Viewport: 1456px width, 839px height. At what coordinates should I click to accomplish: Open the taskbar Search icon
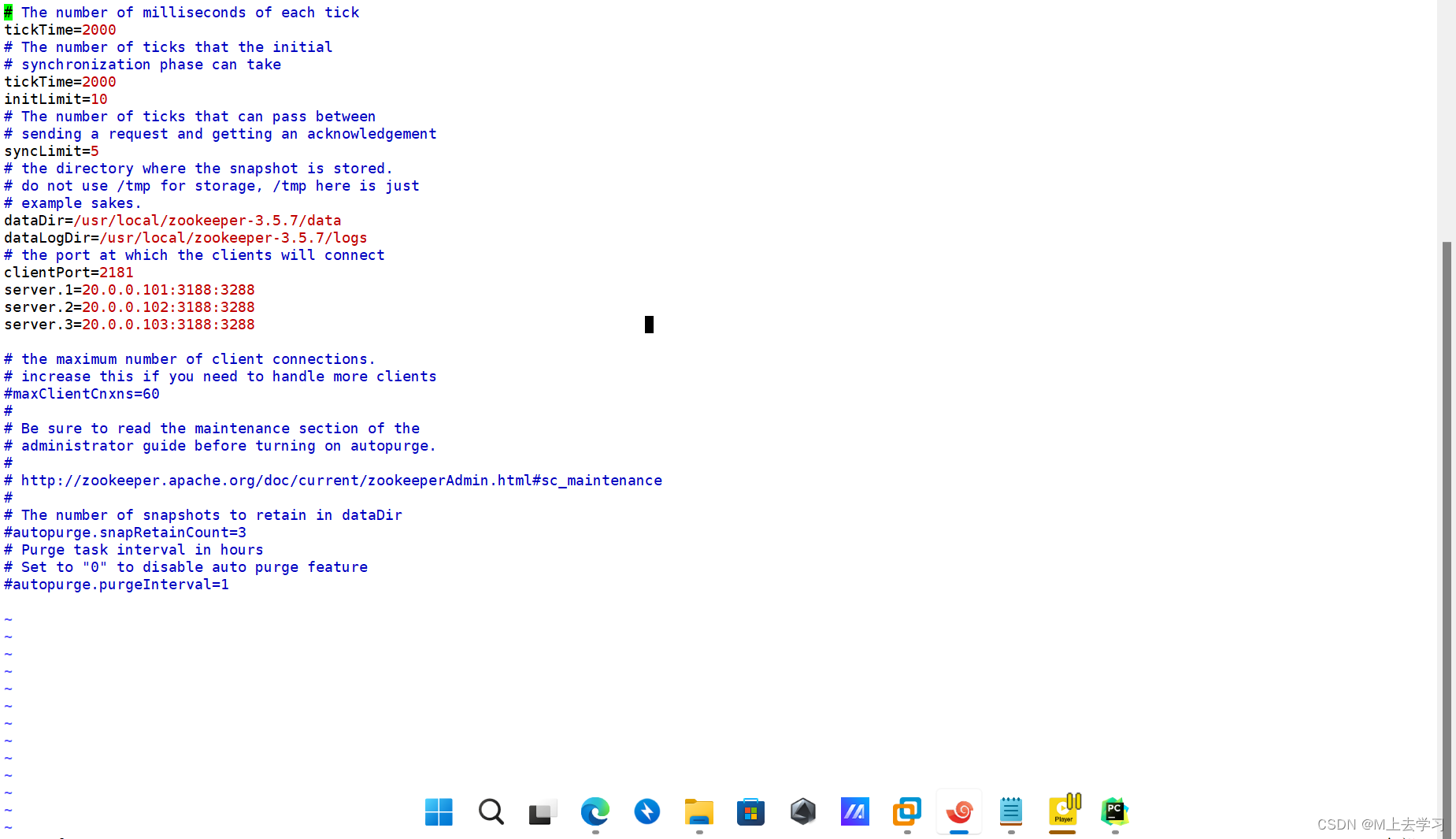(x=491, y=811)
